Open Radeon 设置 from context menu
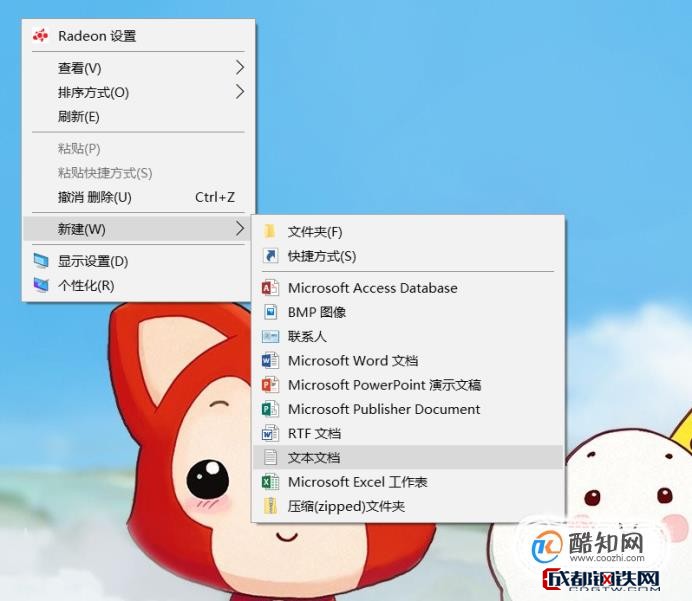Image resolution: width=692 pixels, height=601 pixels. [x=138, y=36]
